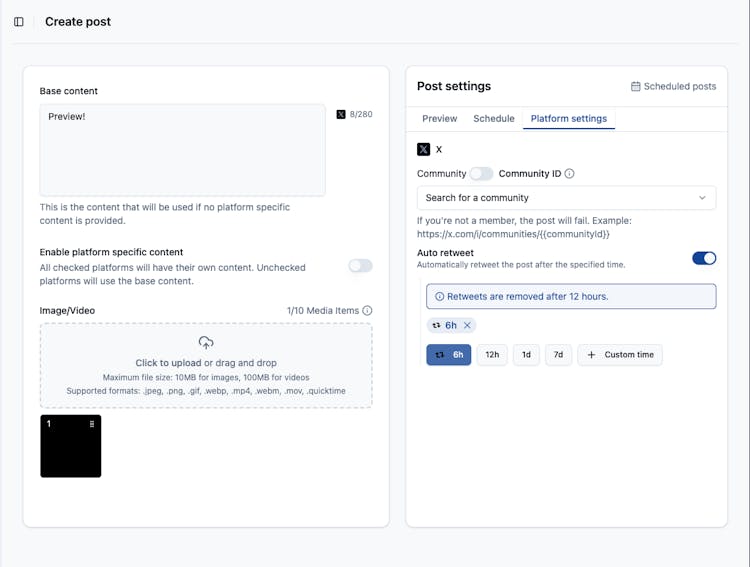Remove the 6h retweet chip
The height and width of the screenshot is (567, 750).
[467, 325]
